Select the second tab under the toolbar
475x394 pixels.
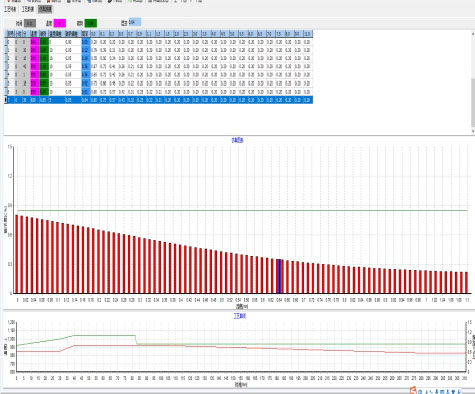[x=28, y=9]
